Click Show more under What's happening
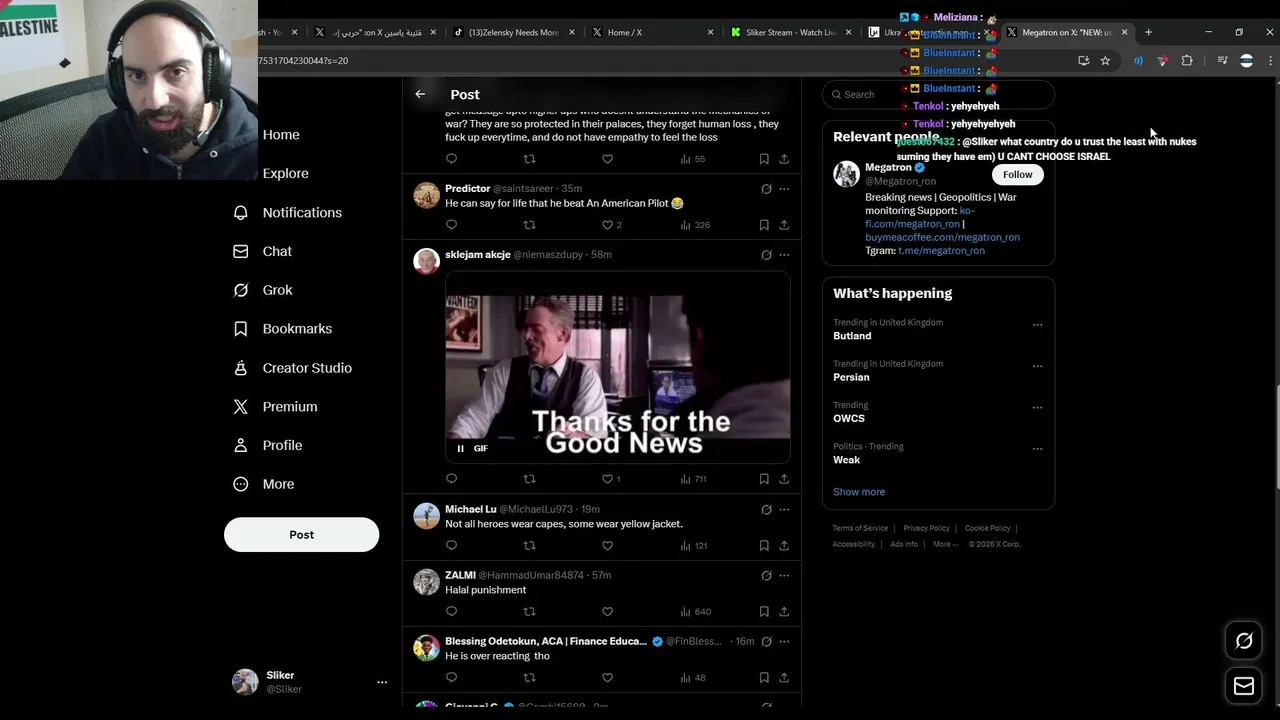The width and height of the screenshot is (1280, 720). [x=859, y=492]
